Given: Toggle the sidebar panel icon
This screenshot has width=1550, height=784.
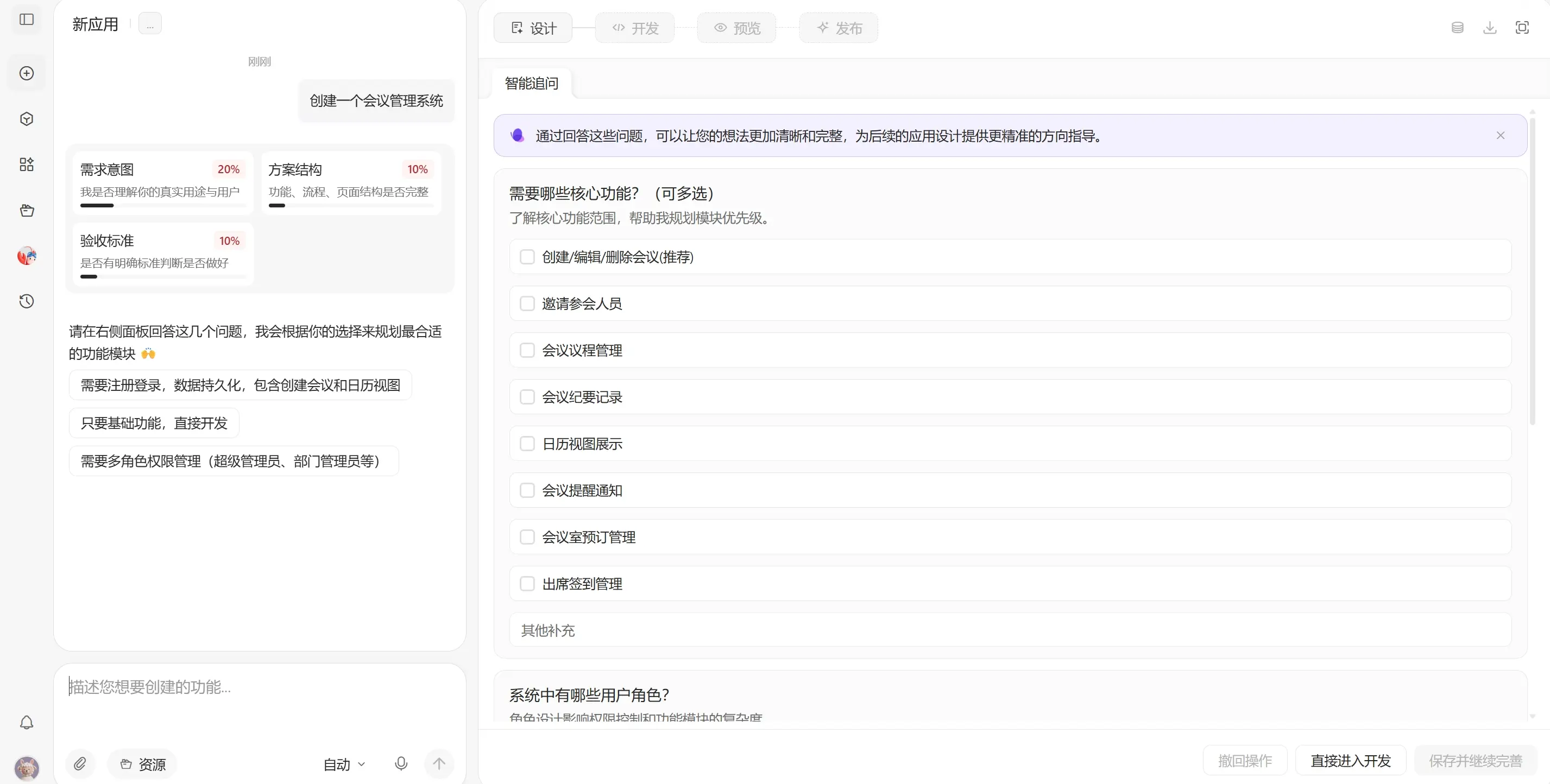Looking at the screenshot, I should (27, 19).
